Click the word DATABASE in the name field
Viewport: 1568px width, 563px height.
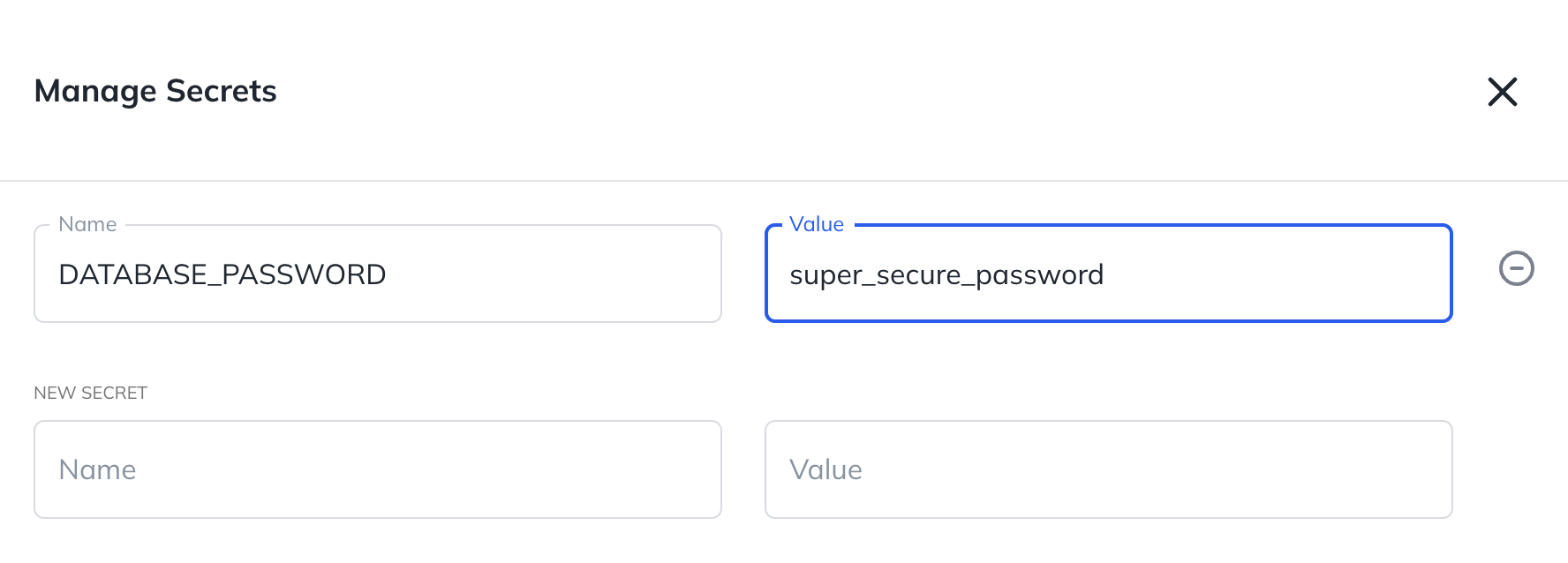132,274
